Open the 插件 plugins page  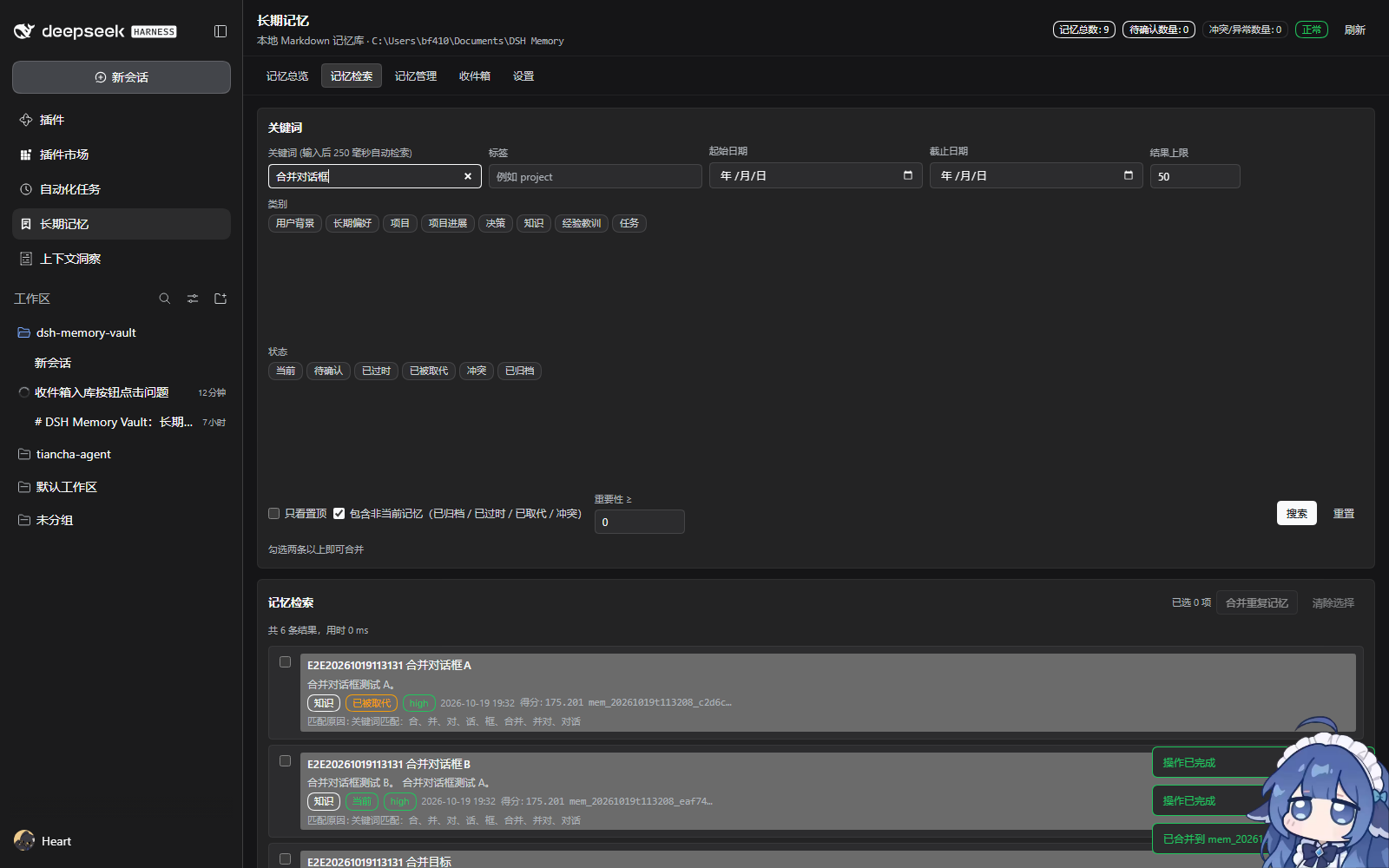(x=122, y=120)
